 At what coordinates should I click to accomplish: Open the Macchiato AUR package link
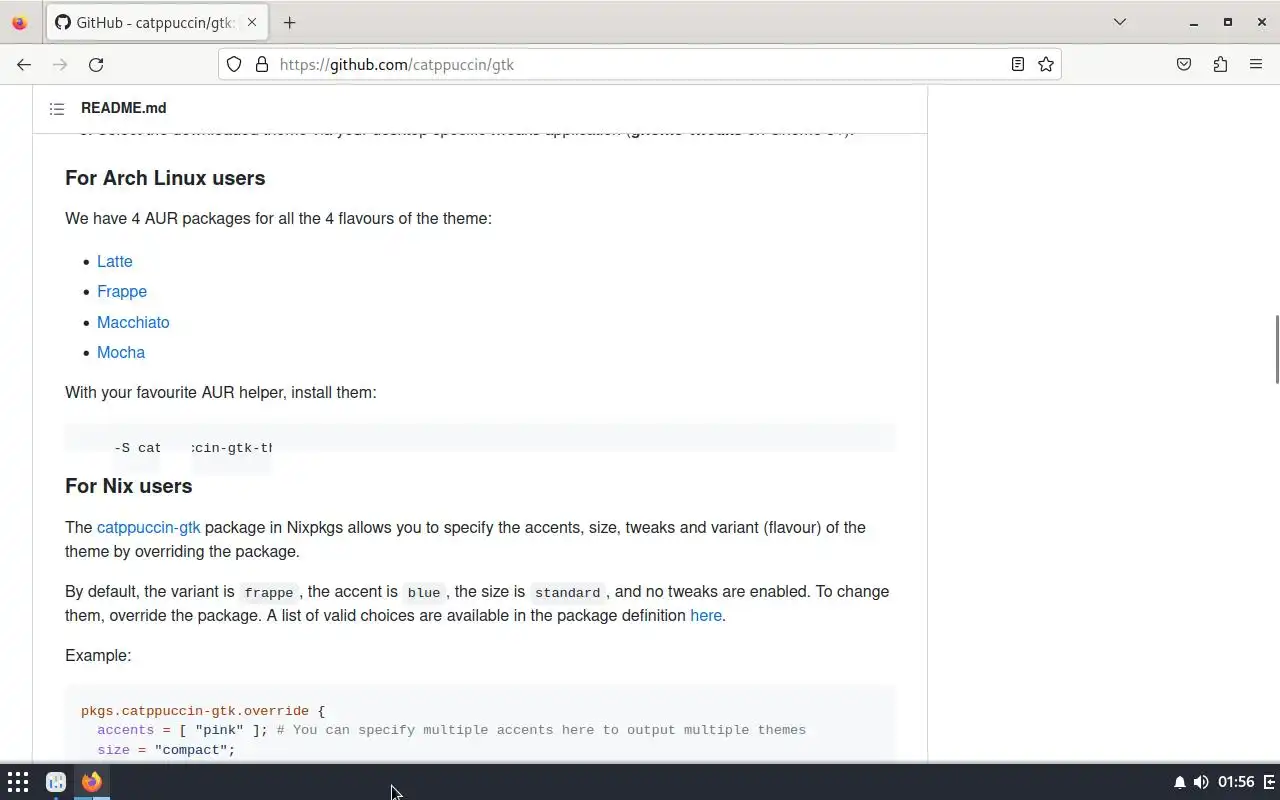pos(133,323)
